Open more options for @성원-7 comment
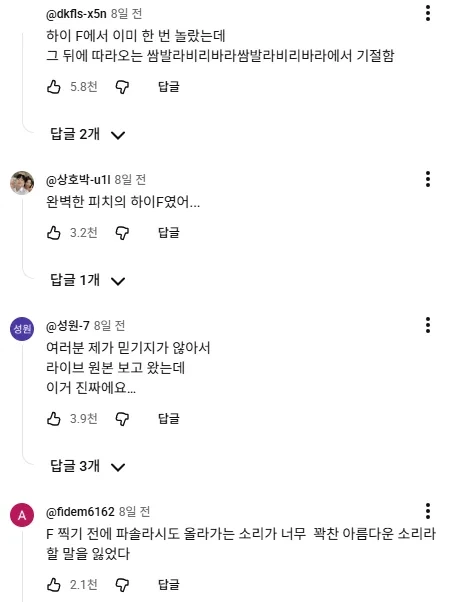This screenshot has width=453, height=602. pos(428,325)
